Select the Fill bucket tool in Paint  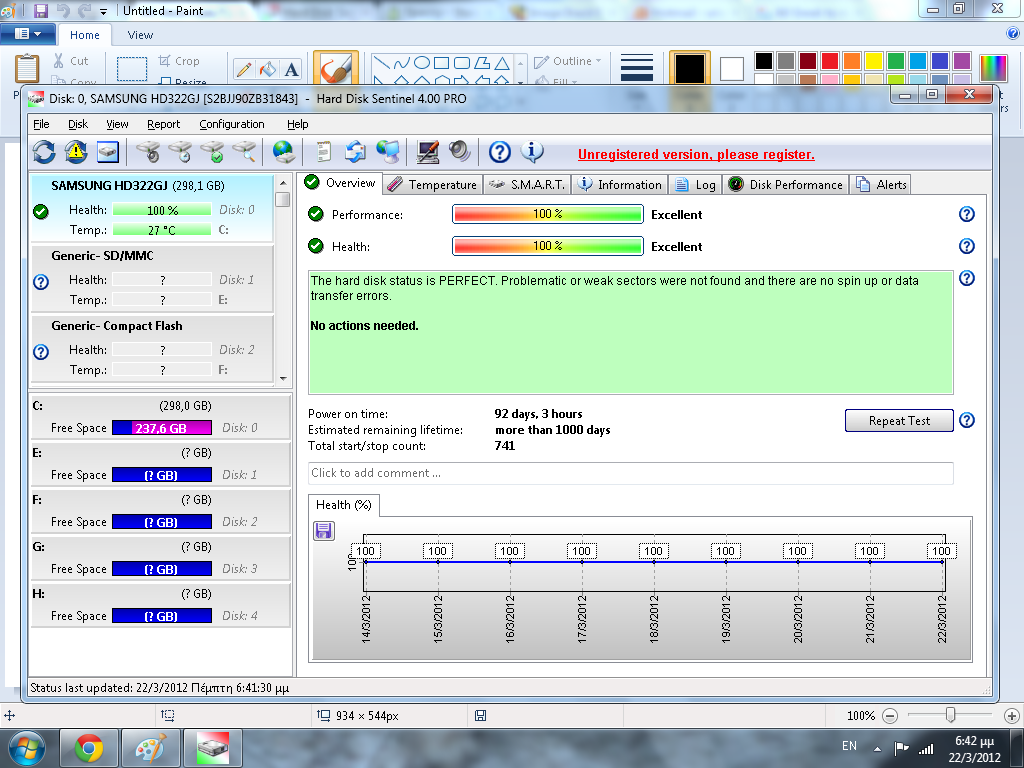pyautogui.click(x=268, y=69)
